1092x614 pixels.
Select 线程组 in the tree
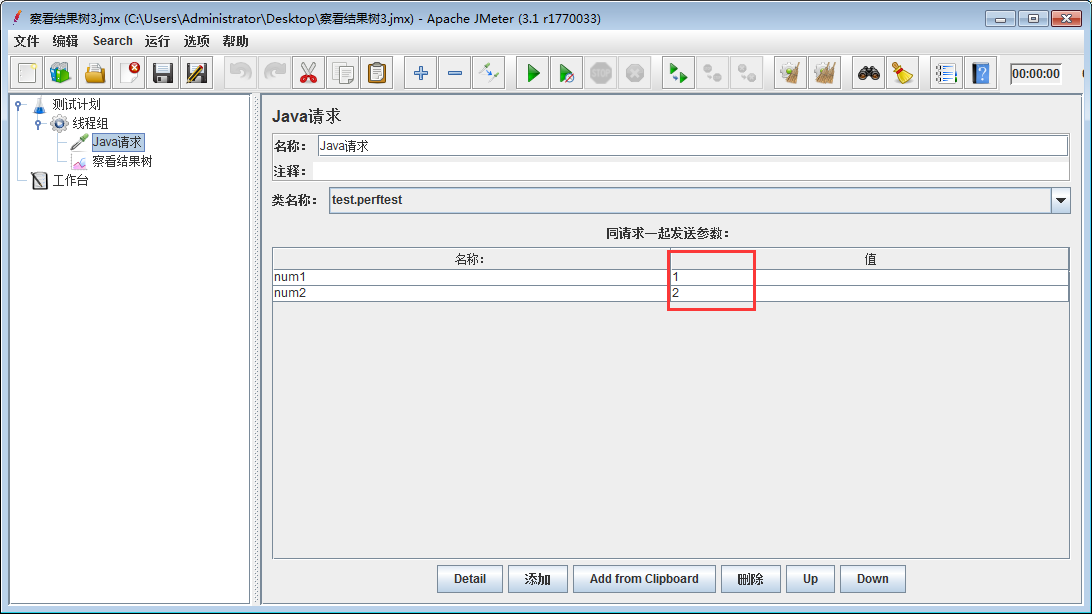(91, 123)
